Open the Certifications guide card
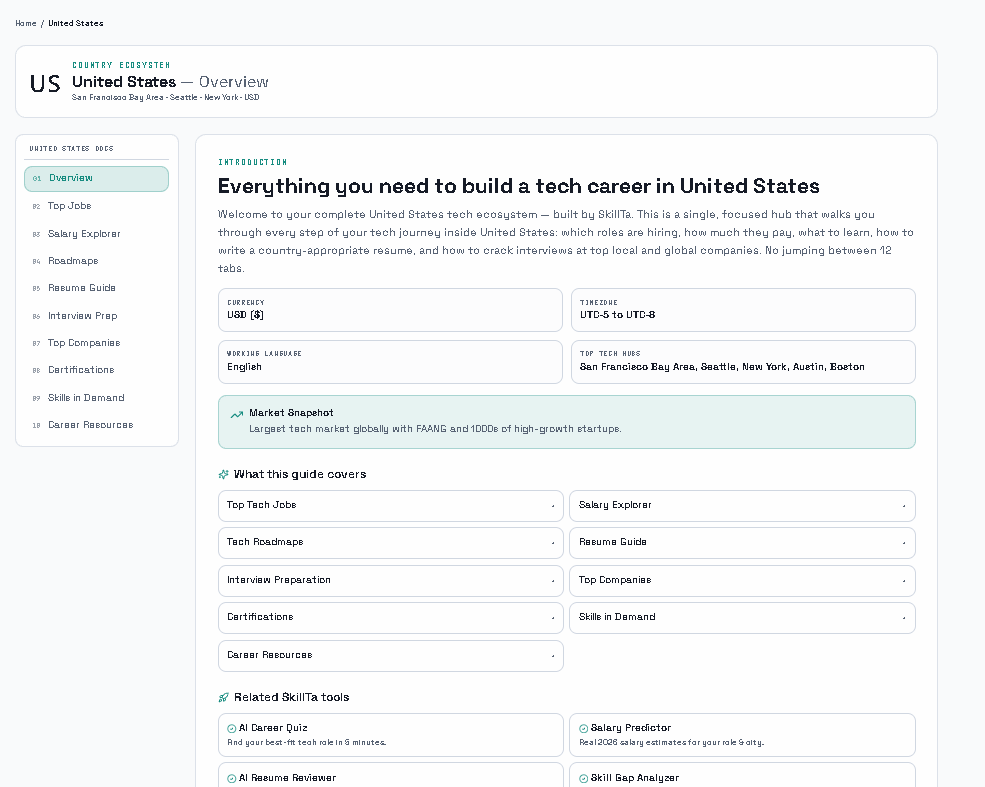The width and height of the screenshot is (985, 787). (391, 618)
